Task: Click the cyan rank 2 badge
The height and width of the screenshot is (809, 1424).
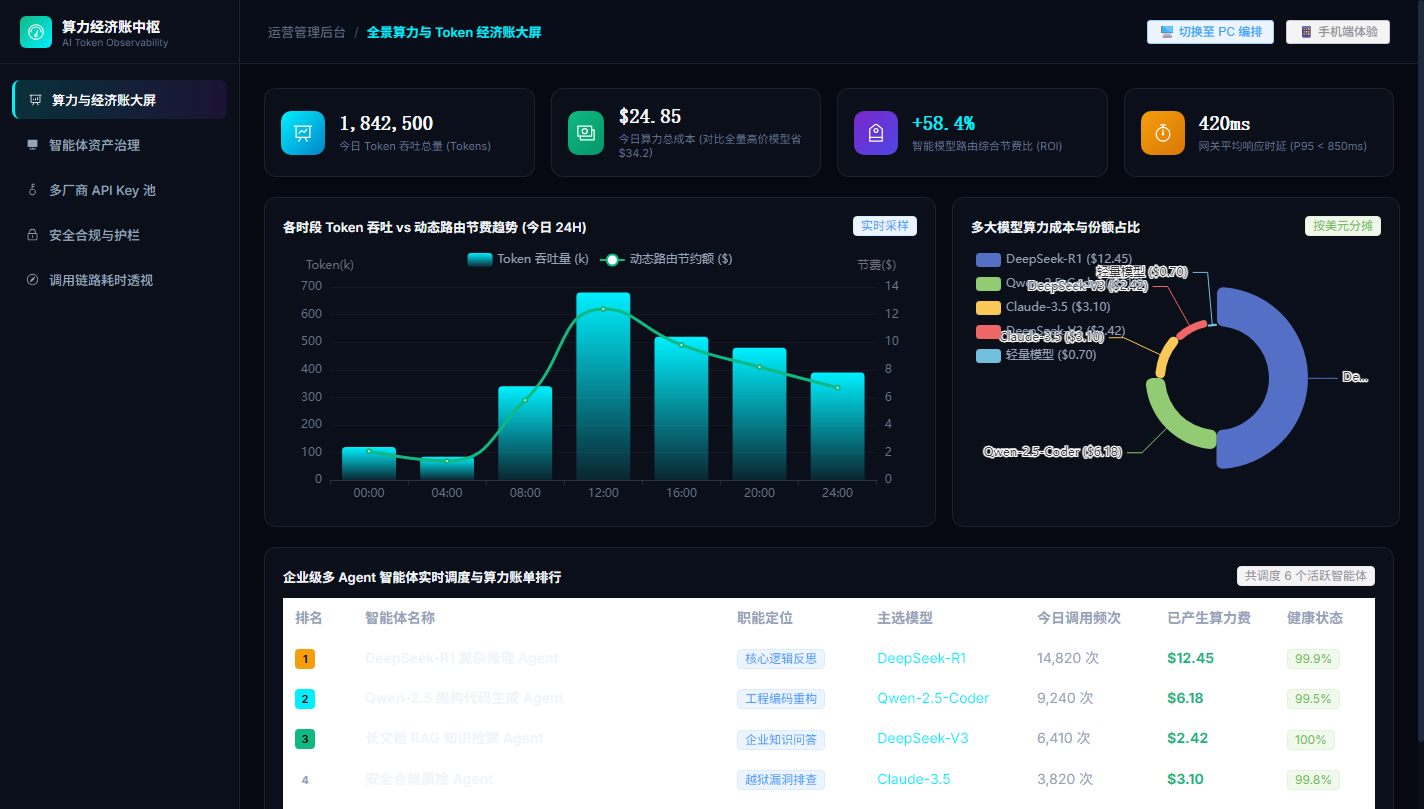Action: (x=305, y=699)
